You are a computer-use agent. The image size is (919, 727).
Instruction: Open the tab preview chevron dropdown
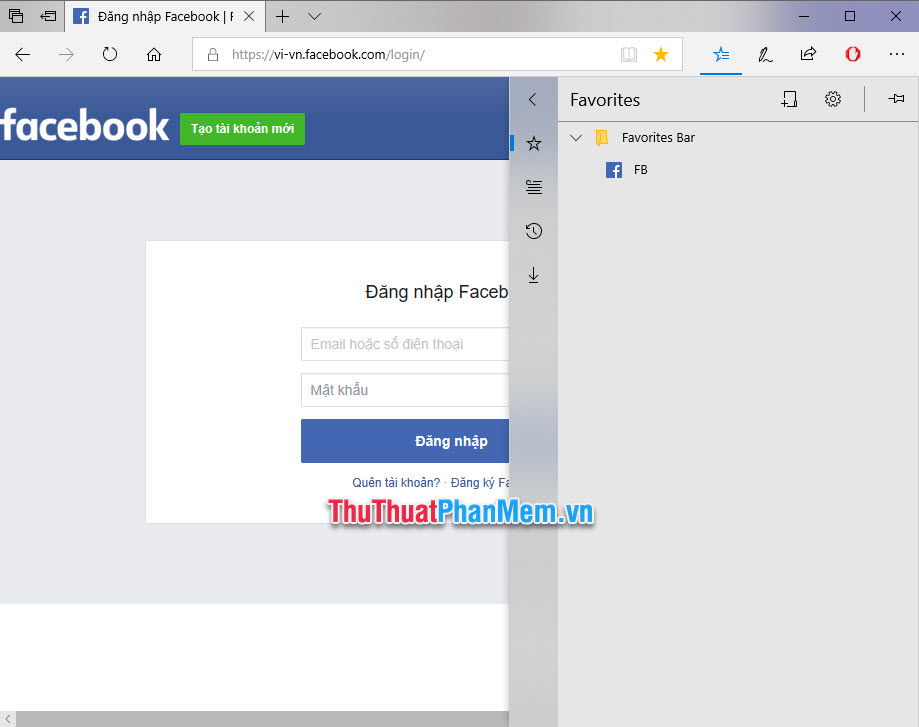point(313,16)
